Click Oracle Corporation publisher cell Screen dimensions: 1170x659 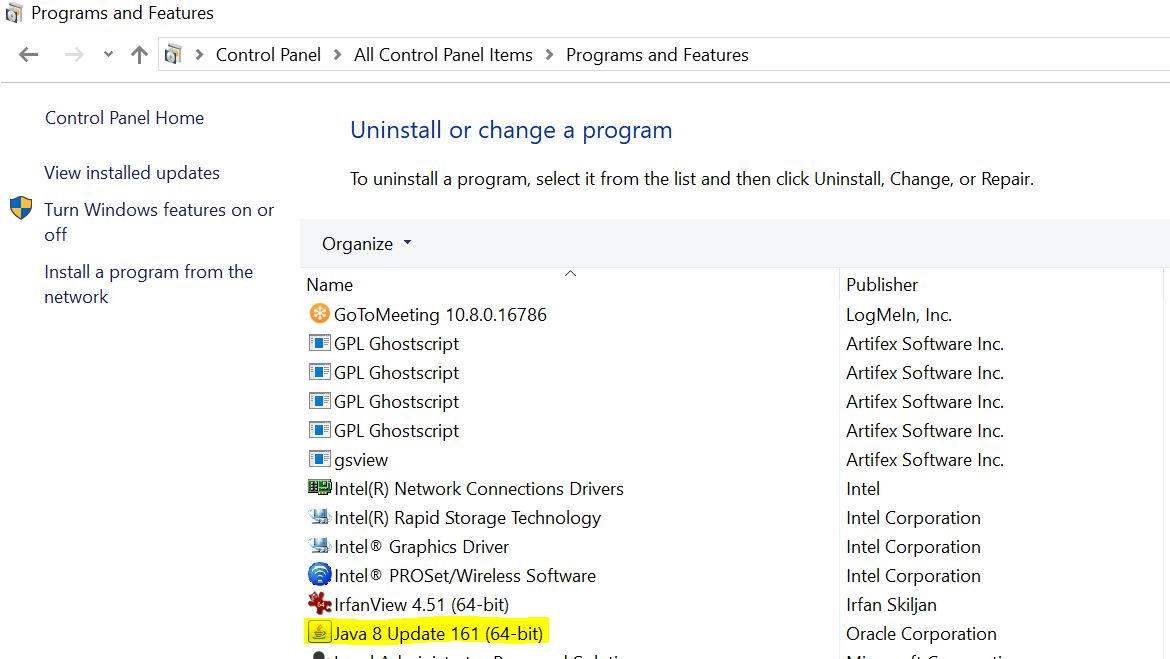coord(922,634)
